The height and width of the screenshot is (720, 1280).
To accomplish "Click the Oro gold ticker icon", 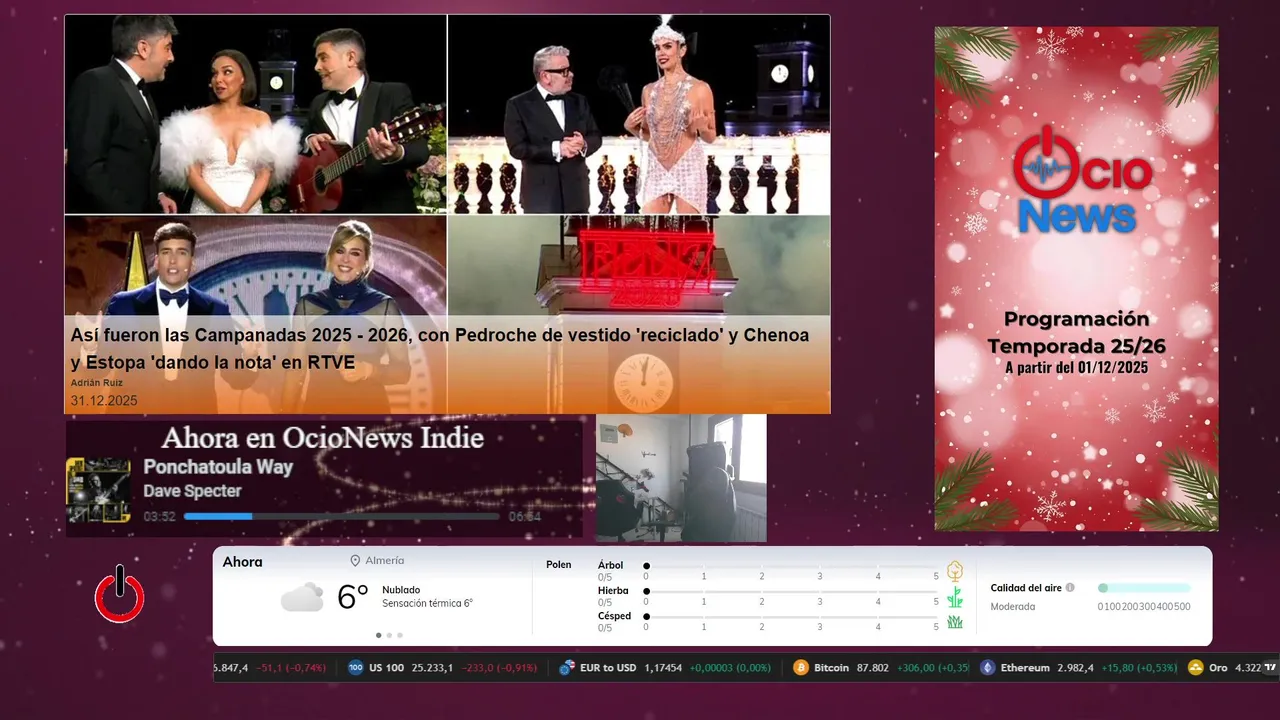I will (x=1195, y=668).
